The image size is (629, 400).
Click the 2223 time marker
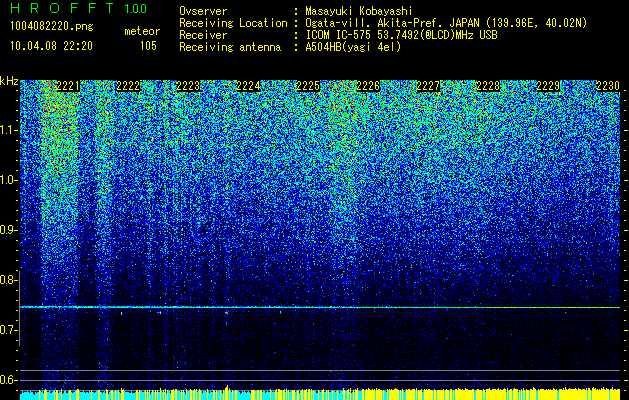[x=188, y=86]
